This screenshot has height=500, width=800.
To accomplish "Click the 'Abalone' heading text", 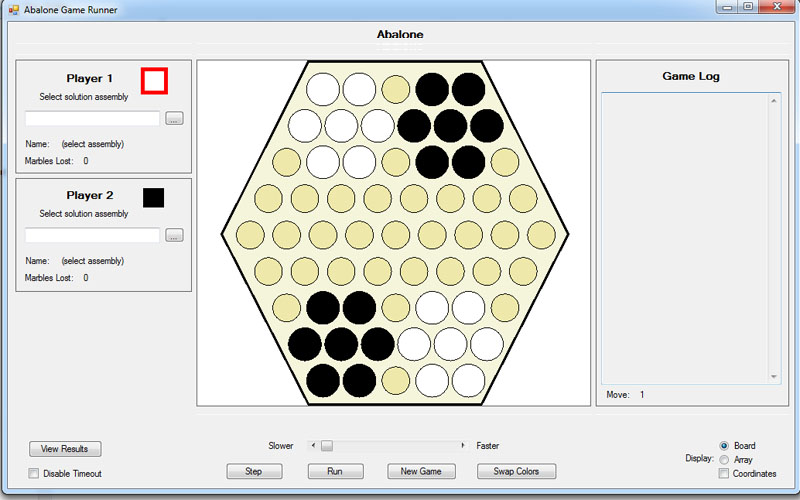I will point(400,34).
